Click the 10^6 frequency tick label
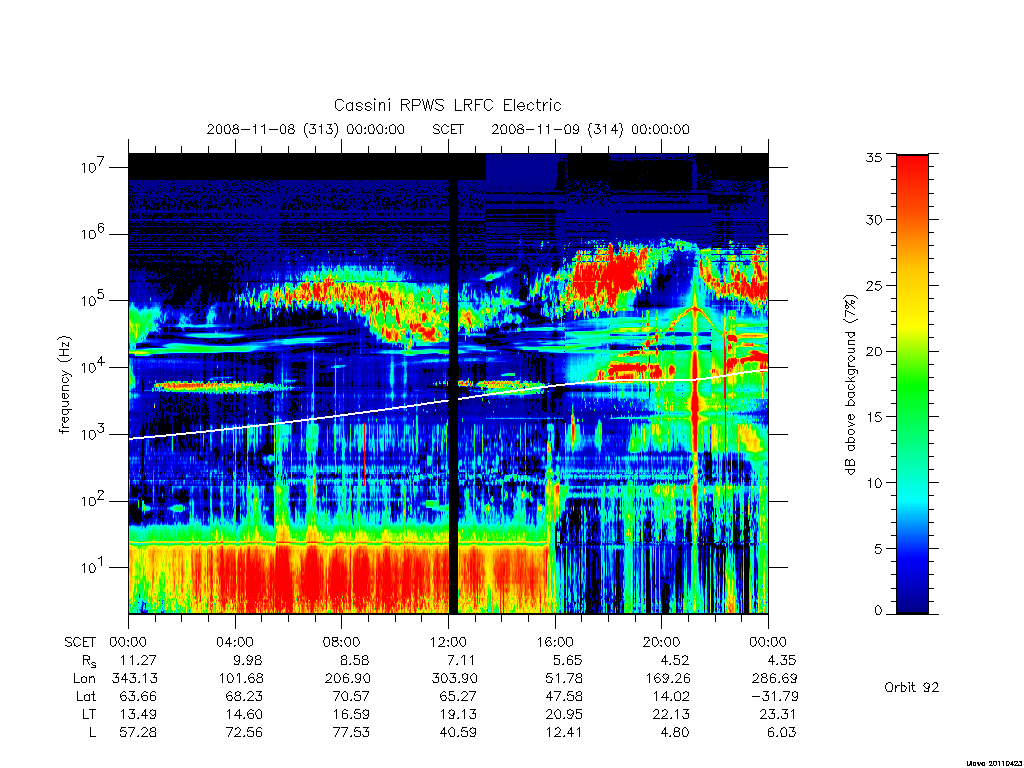 [x=93, y=233]
